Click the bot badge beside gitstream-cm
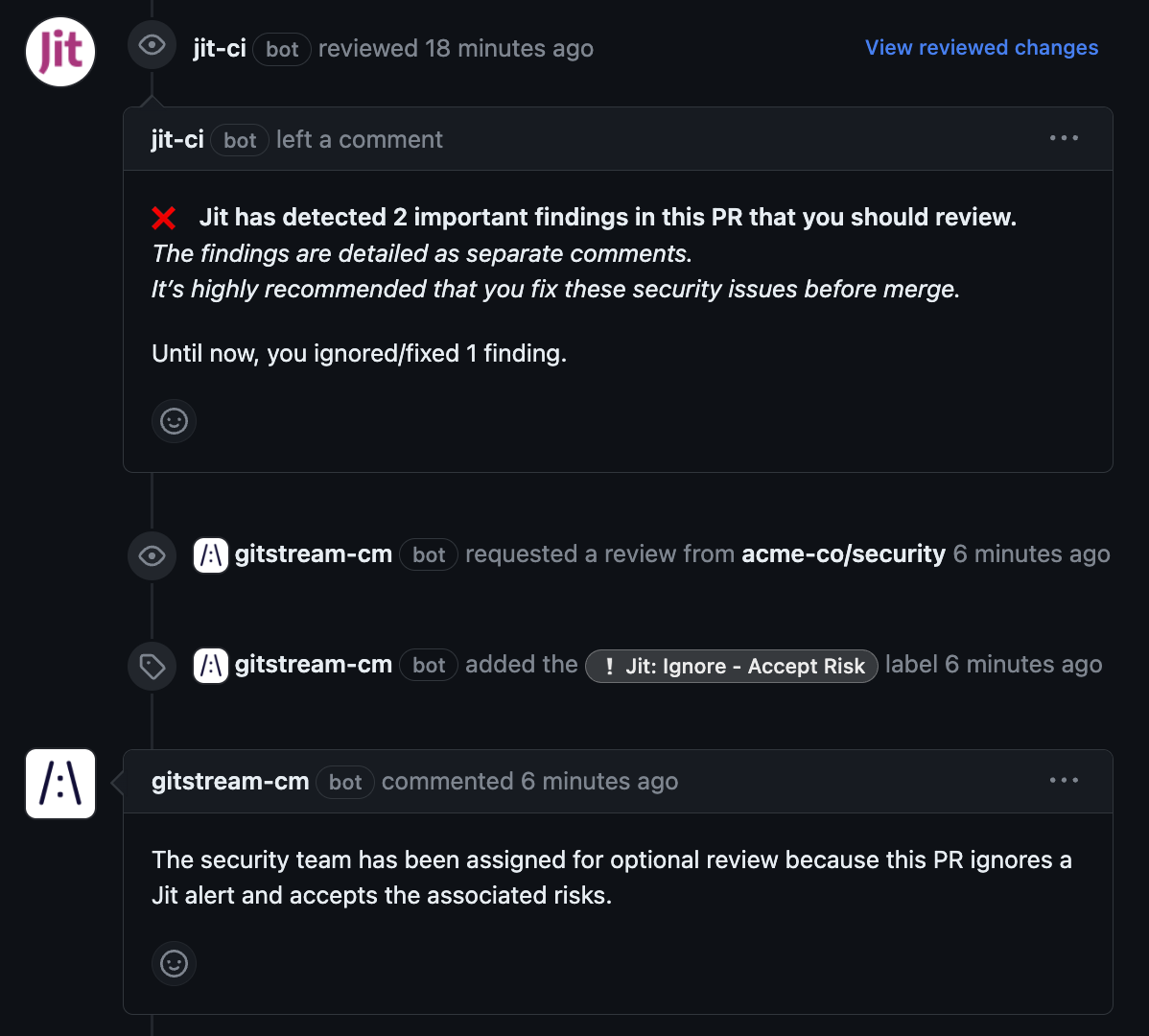The image size is (1149, 1036). pyautogui.click(x=345, y=782)
